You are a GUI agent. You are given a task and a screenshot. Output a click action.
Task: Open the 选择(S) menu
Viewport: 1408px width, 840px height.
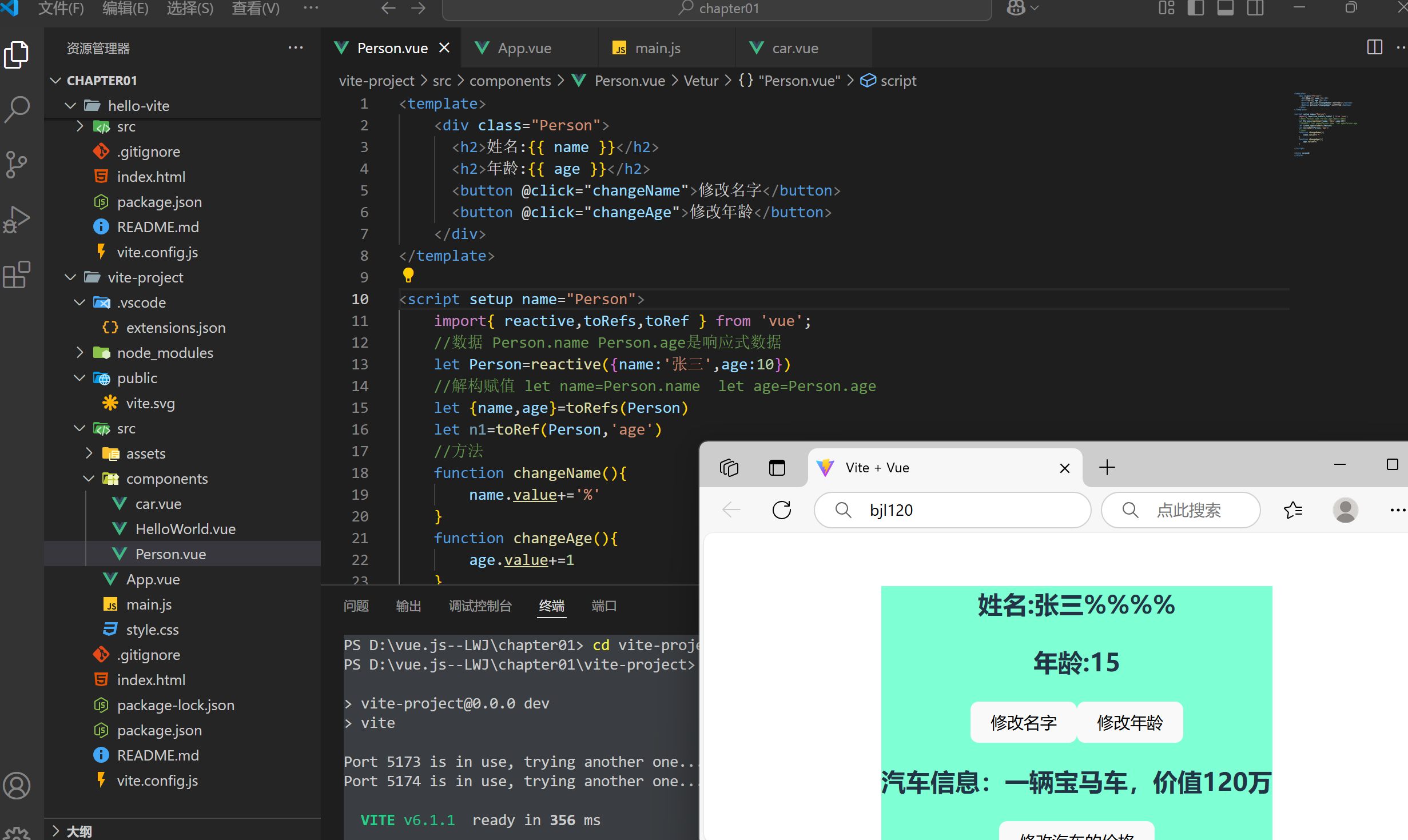pyautogui.click(x=190, y=9)
